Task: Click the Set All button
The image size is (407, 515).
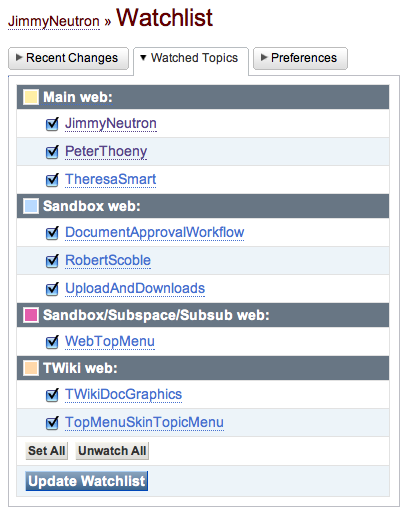Action: (x=47, y=451)
